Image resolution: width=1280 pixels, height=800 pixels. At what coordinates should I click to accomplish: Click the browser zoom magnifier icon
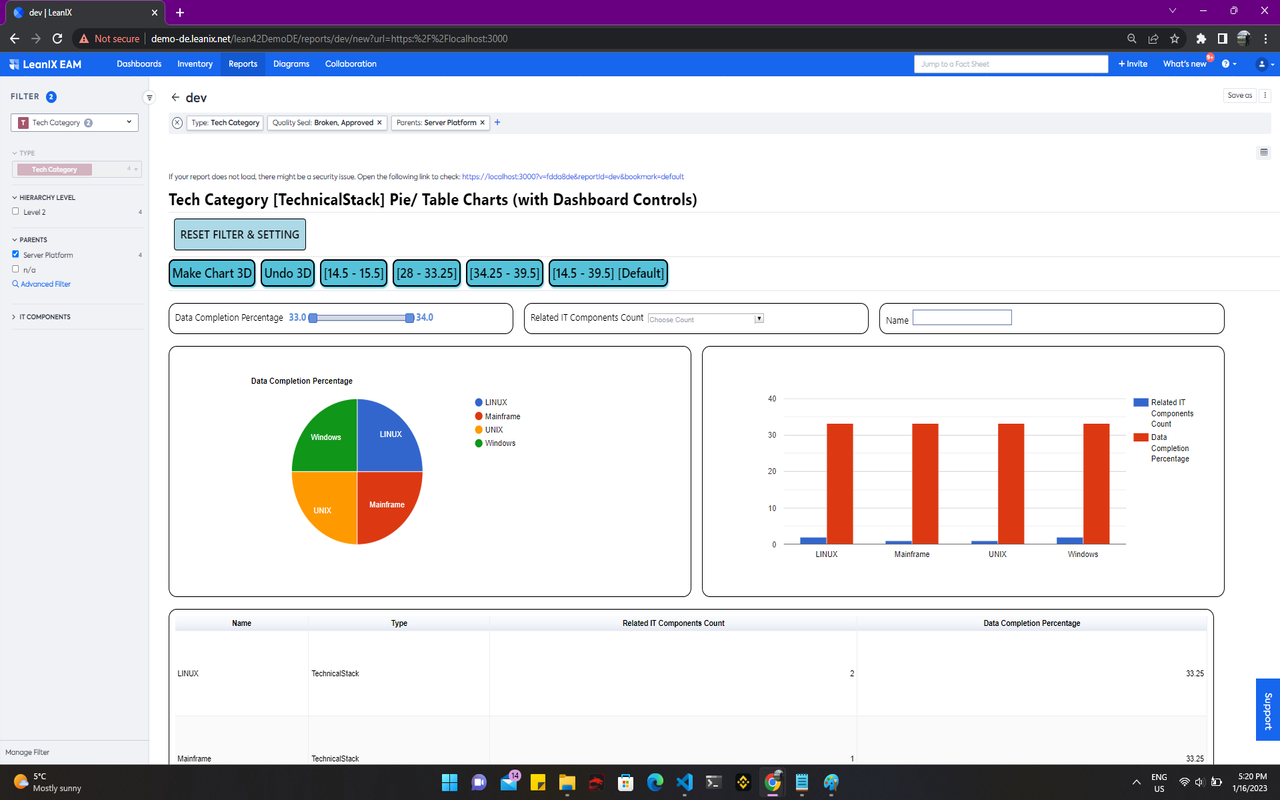pos(1131,39)
